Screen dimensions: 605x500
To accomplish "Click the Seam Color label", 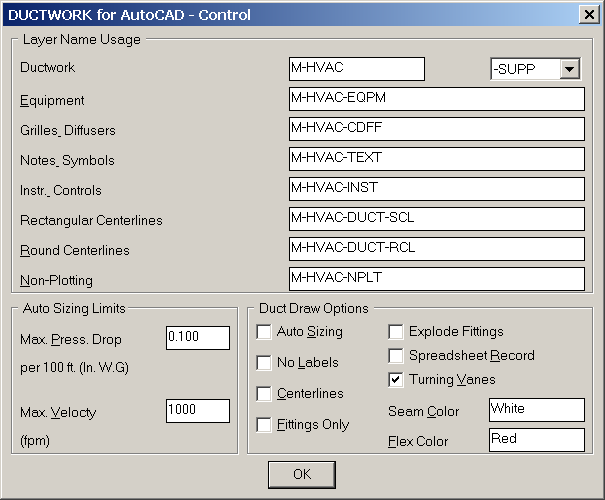I will coord(424,411).
